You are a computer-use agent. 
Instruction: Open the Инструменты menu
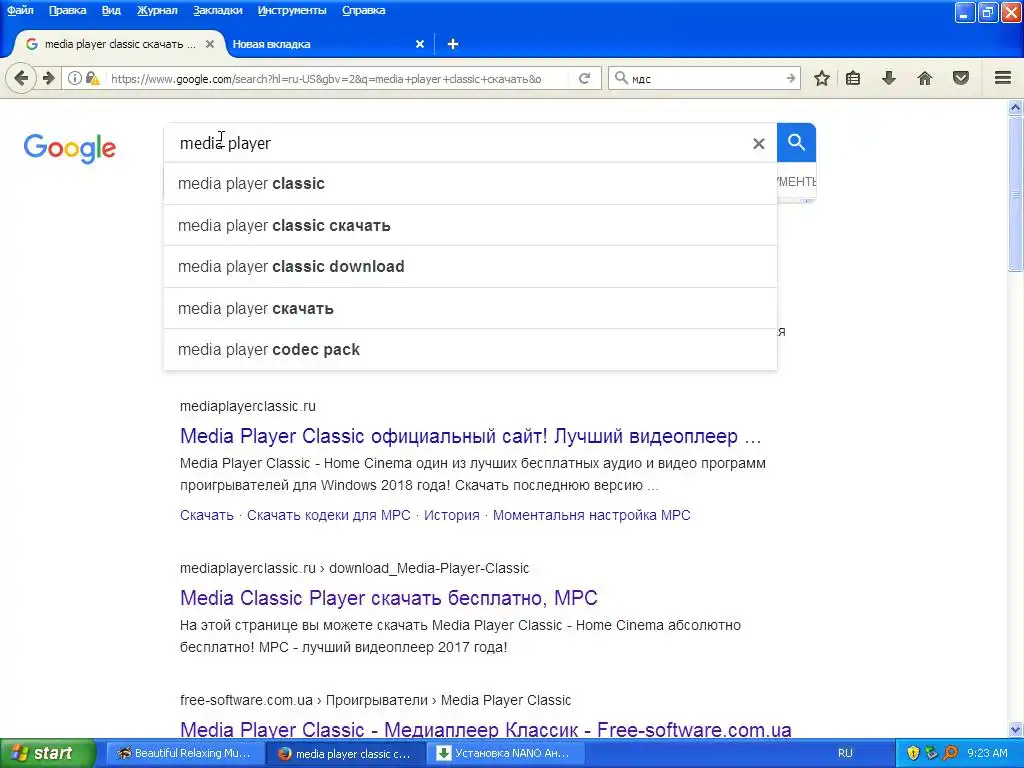pos(292,10)
